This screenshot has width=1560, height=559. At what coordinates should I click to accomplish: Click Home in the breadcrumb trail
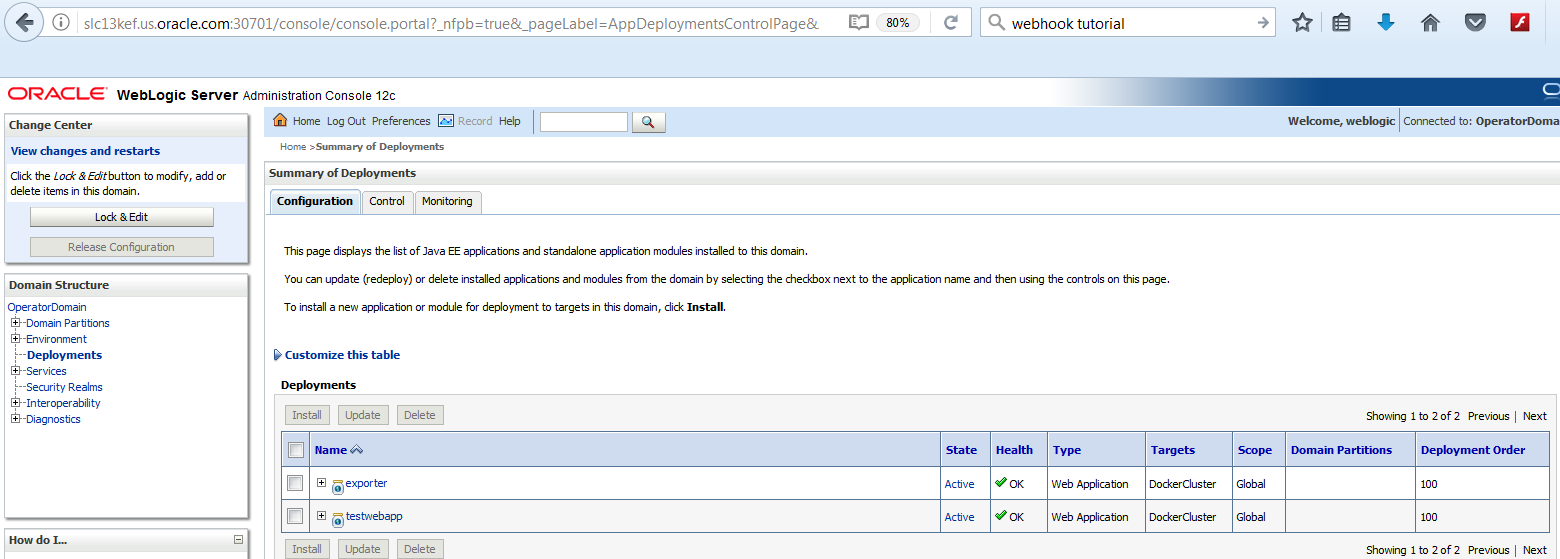click(293, 146)
